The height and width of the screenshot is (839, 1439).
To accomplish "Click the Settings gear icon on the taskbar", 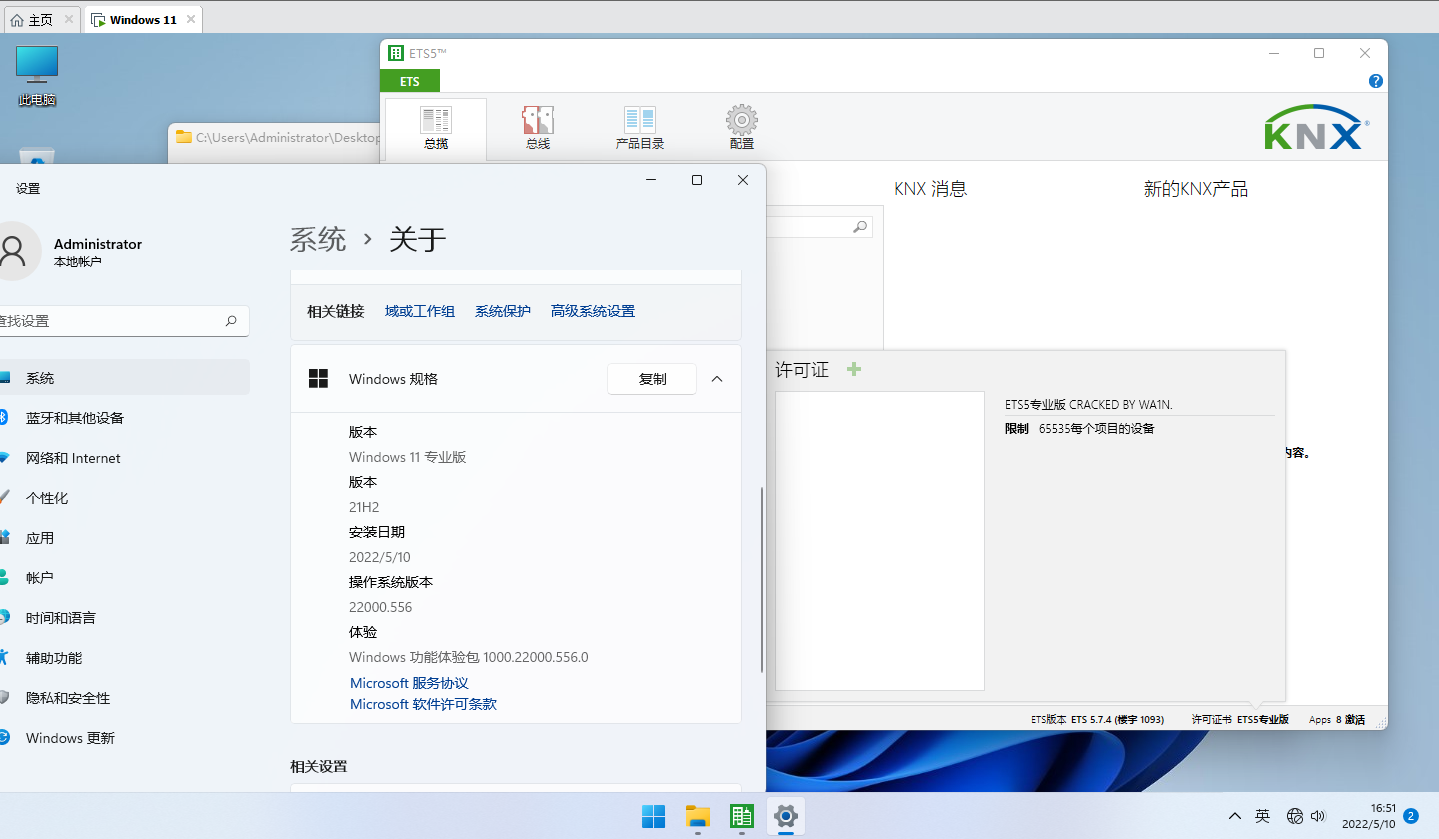I will tap(786, 816).
